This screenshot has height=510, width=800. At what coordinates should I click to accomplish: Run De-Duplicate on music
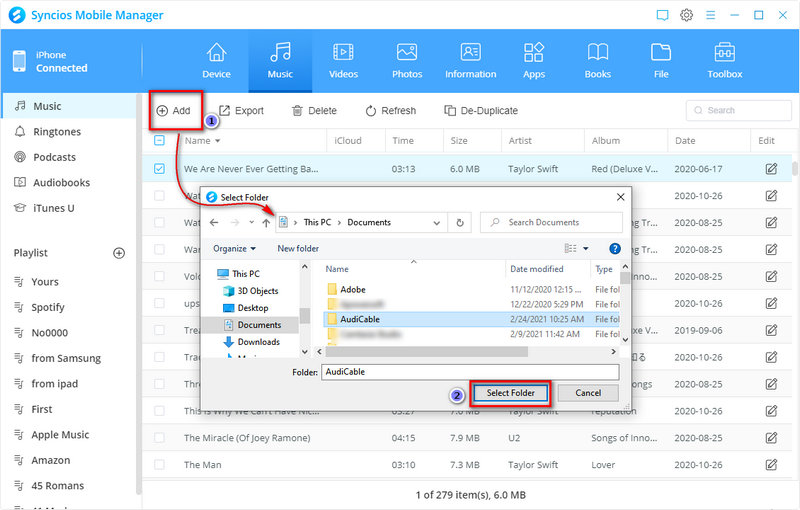tap(481, 111)
